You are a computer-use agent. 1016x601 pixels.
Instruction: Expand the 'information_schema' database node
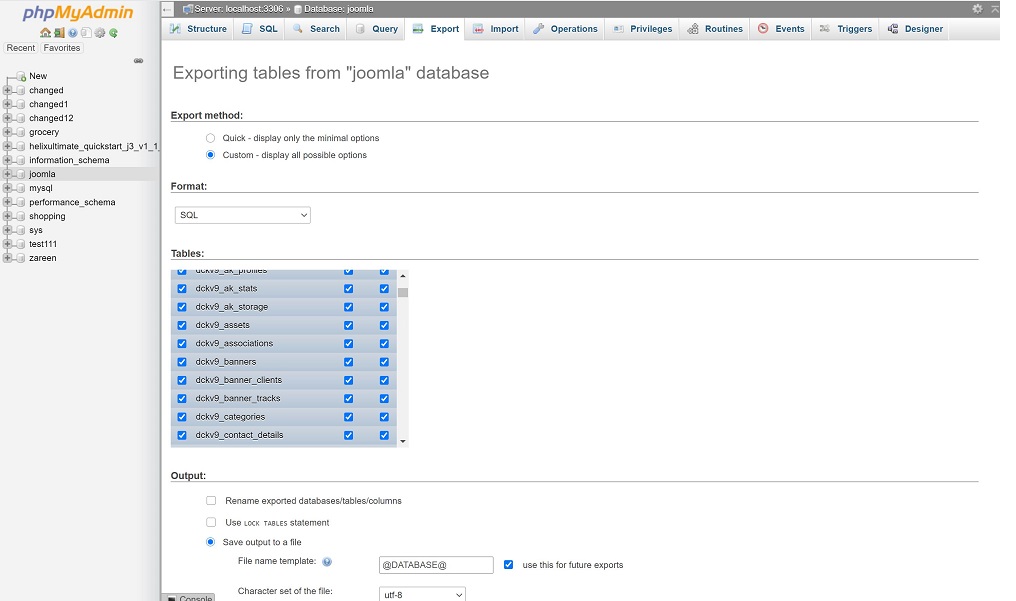pos(7,160)
